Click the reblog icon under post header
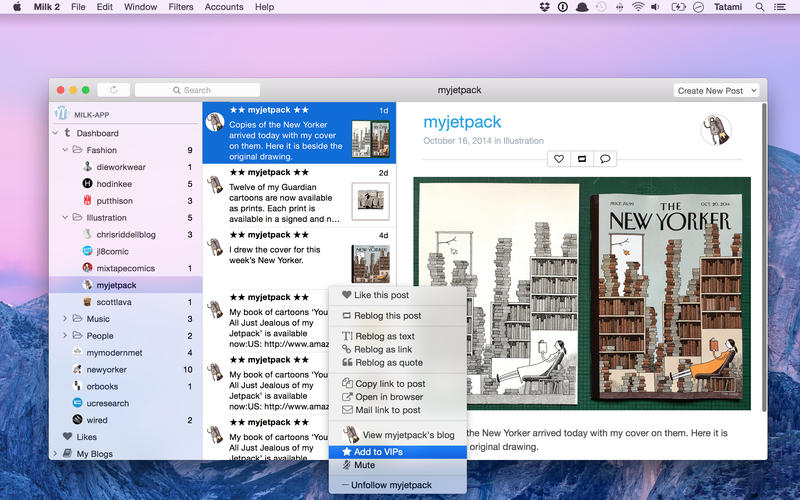 coord(582,159)
